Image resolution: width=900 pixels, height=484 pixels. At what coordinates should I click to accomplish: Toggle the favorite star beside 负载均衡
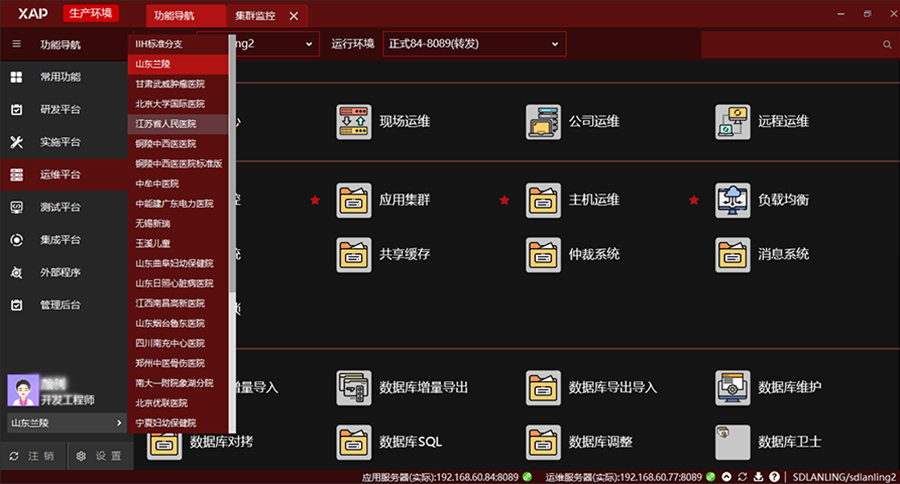pyautogui.click(x=693, y=200)
